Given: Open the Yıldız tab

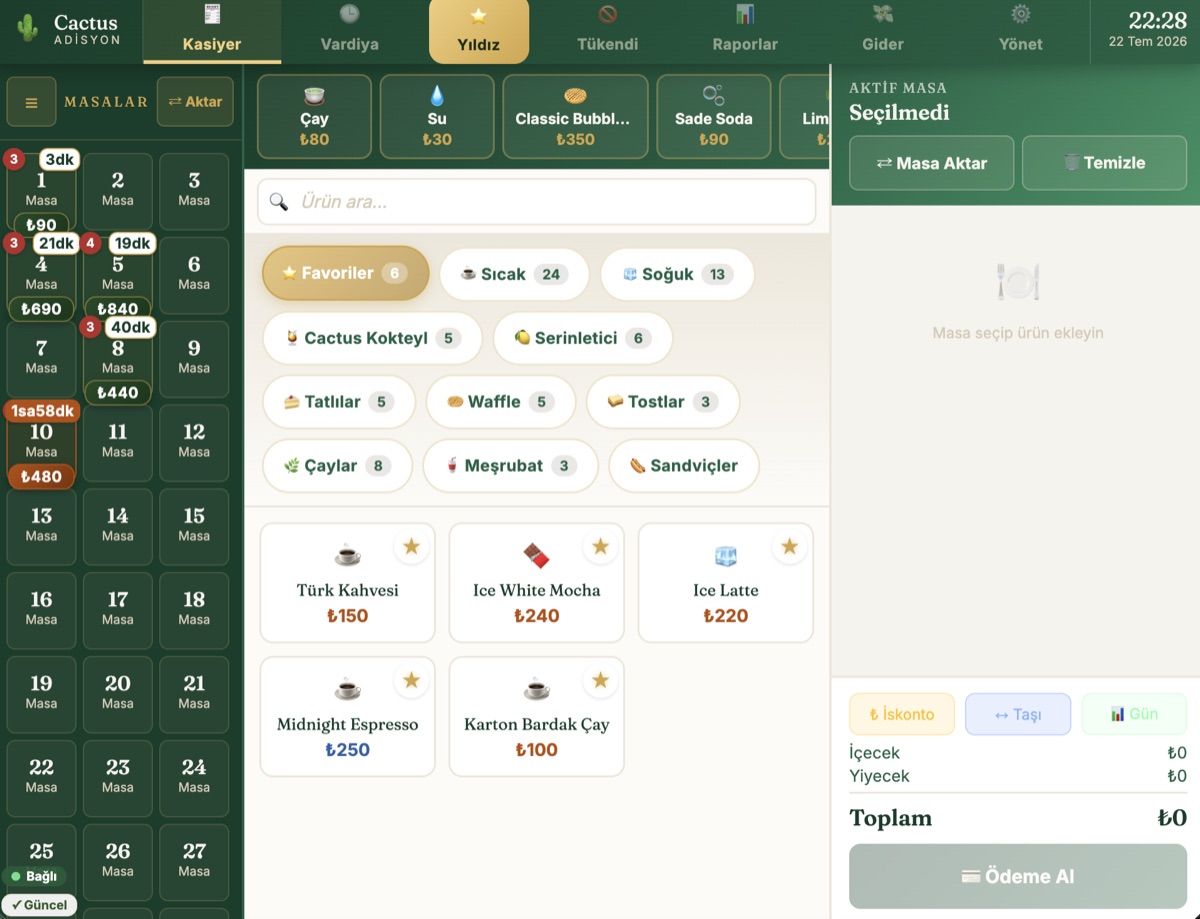Looking at the screenshot, I should click(x=479, y=32).
